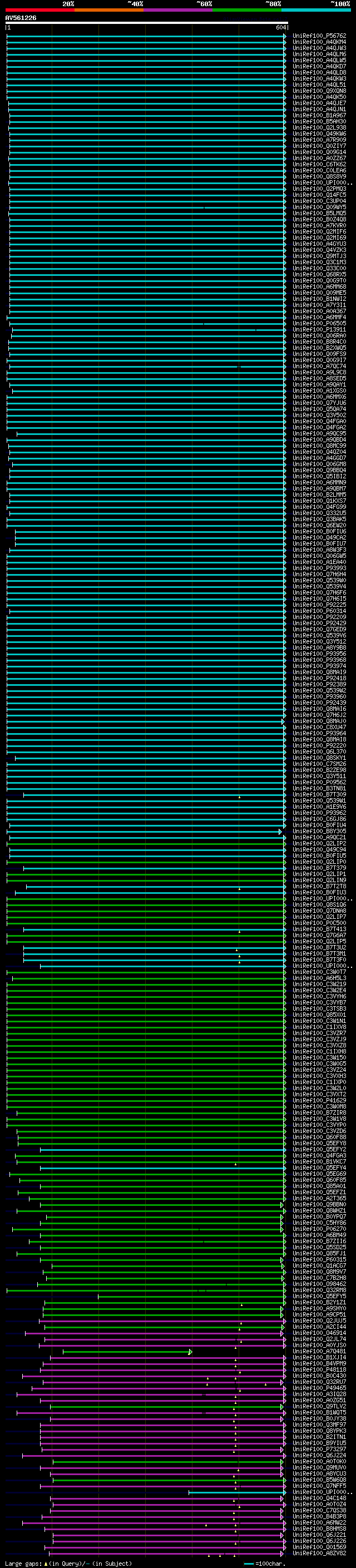Viewport: 356px width, 1568px height.
Task: Select the label UniRef100_A4QJE7
Action: coord(319,103)
